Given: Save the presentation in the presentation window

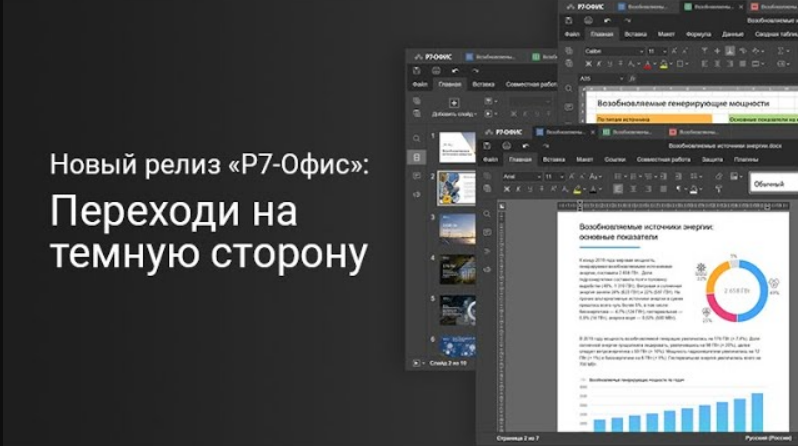Looking at the screenshot, I should 417,71.
